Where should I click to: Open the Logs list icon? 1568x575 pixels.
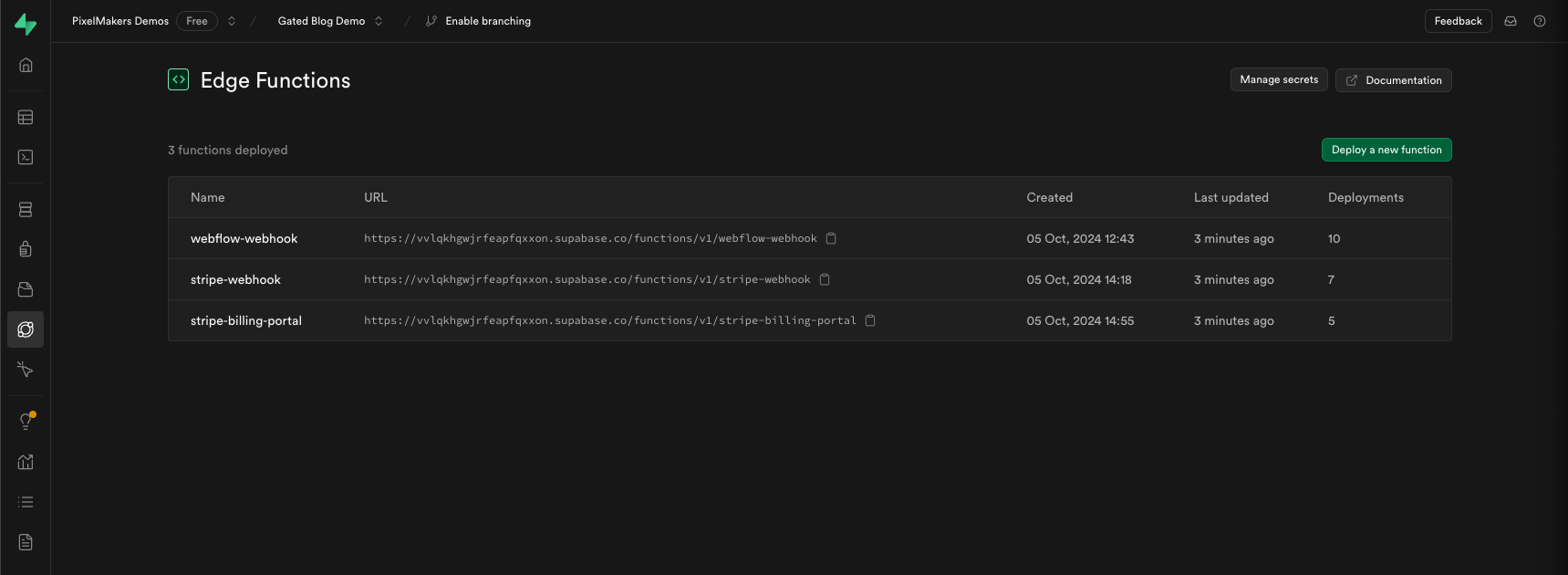(x=26, y=502)
